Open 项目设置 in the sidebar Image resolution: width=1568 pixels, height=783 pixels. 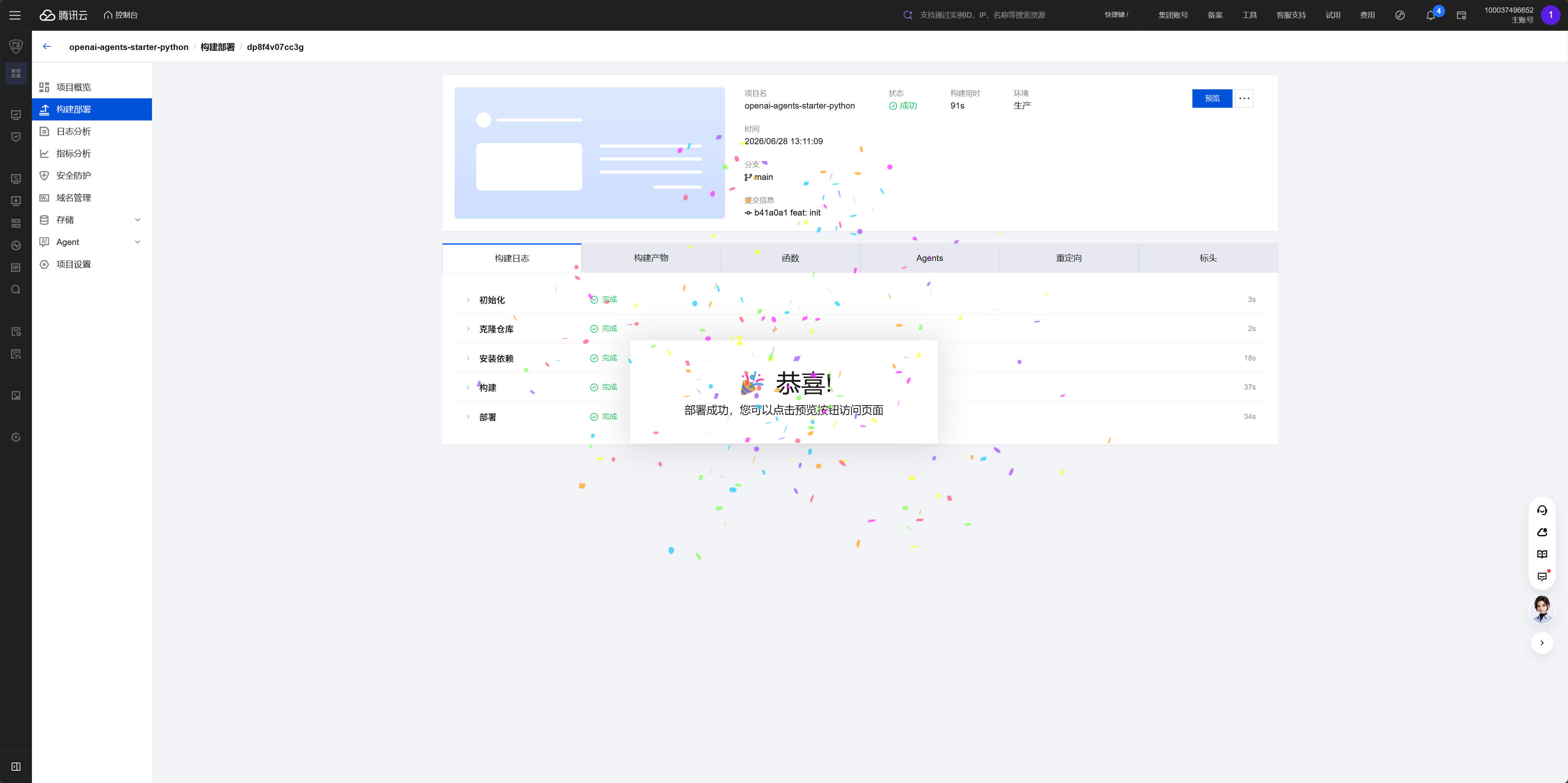pyautogui.click(x=92, y=264)
